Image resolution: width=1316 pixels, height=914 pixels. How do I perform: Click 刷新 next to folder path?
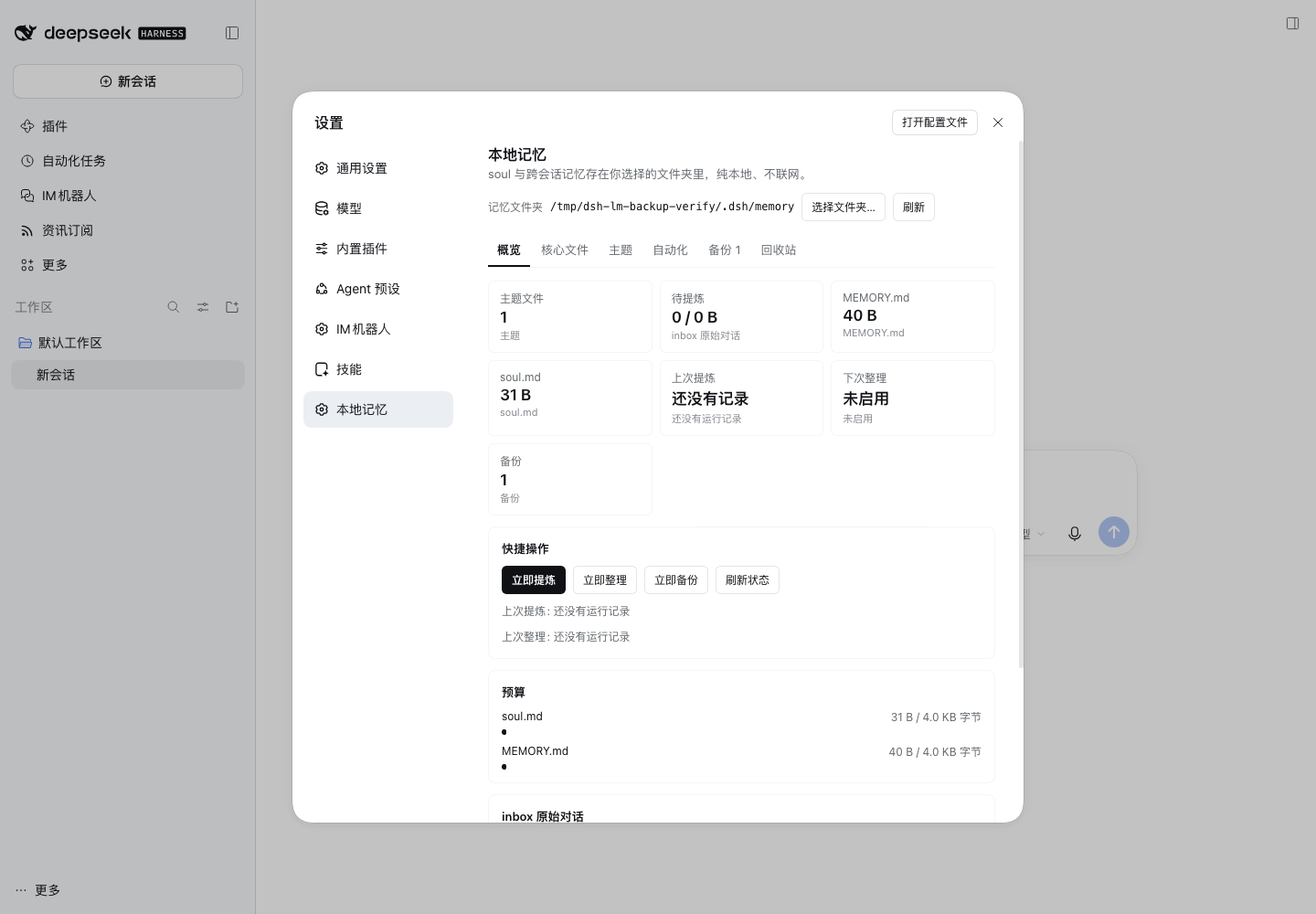pos(914,207)
